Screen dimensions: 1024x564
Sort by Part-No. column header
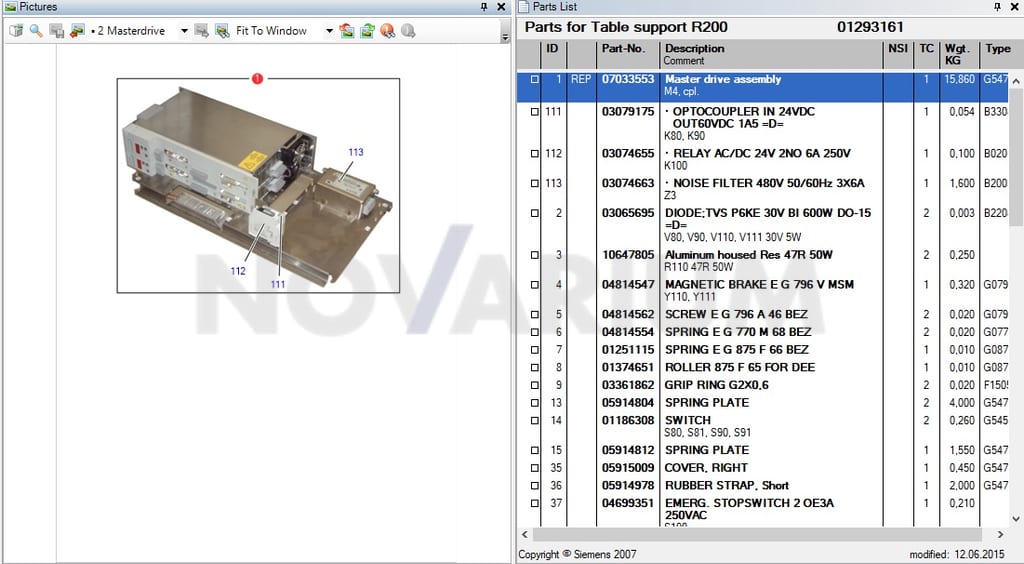coord(628,54)
